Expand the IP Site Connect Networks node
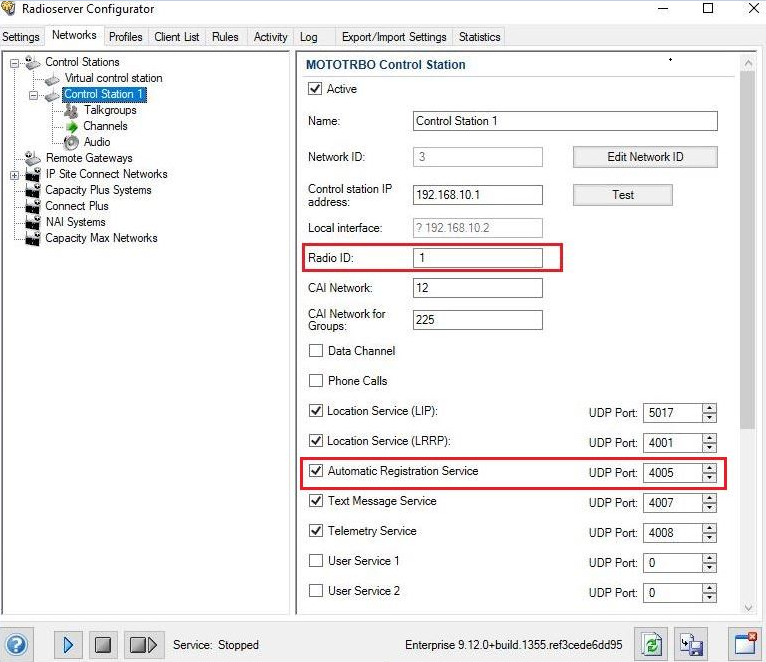766x662 pixels. (x=15, y=175)
